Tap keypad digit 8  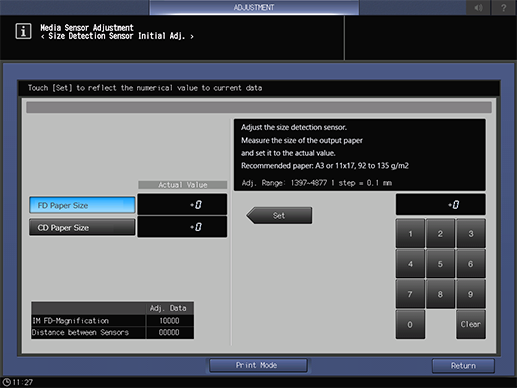[x=440, y=294]
